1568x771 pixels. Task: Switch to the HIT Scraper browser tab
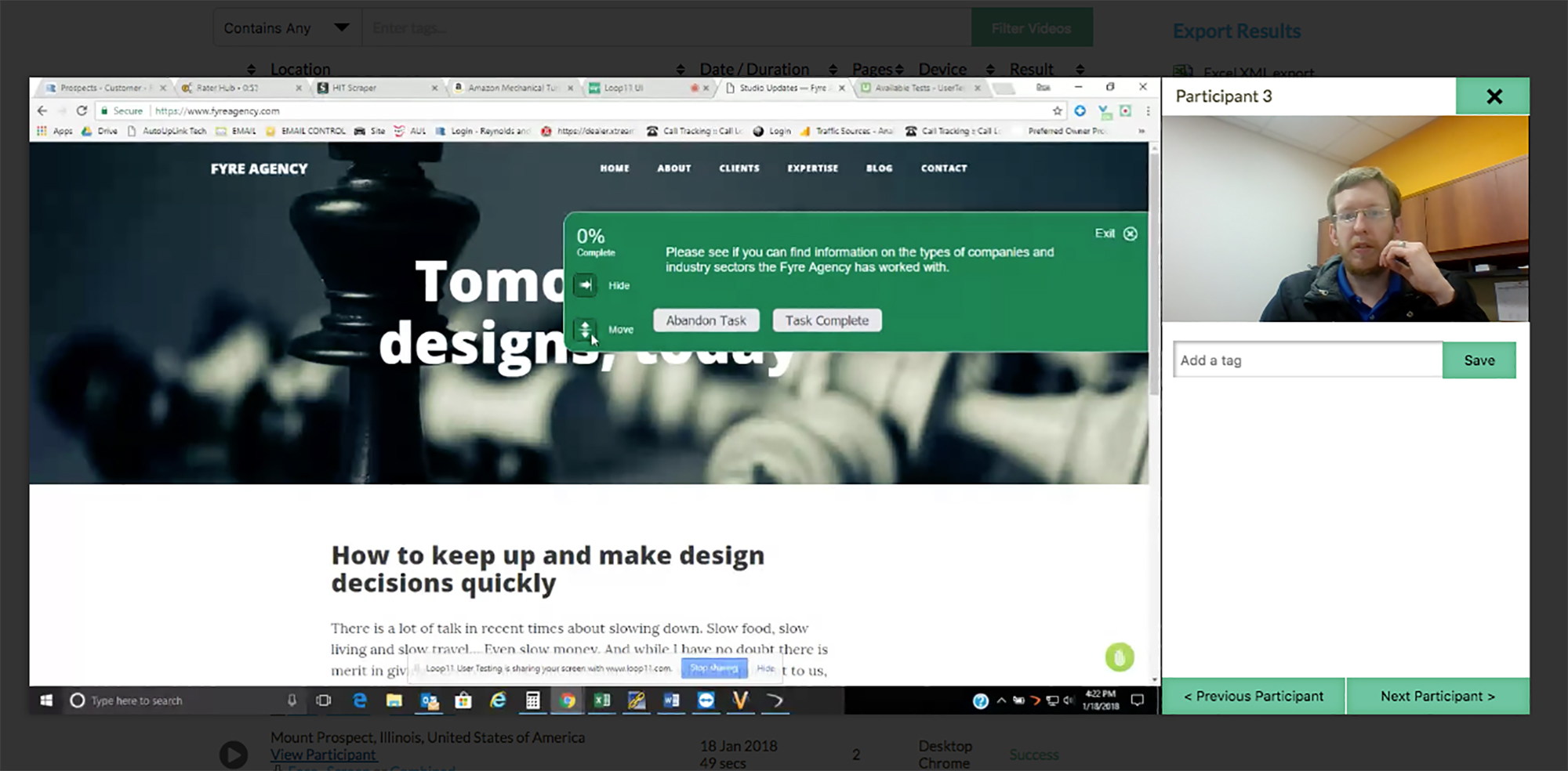click(x=376, y=88)
